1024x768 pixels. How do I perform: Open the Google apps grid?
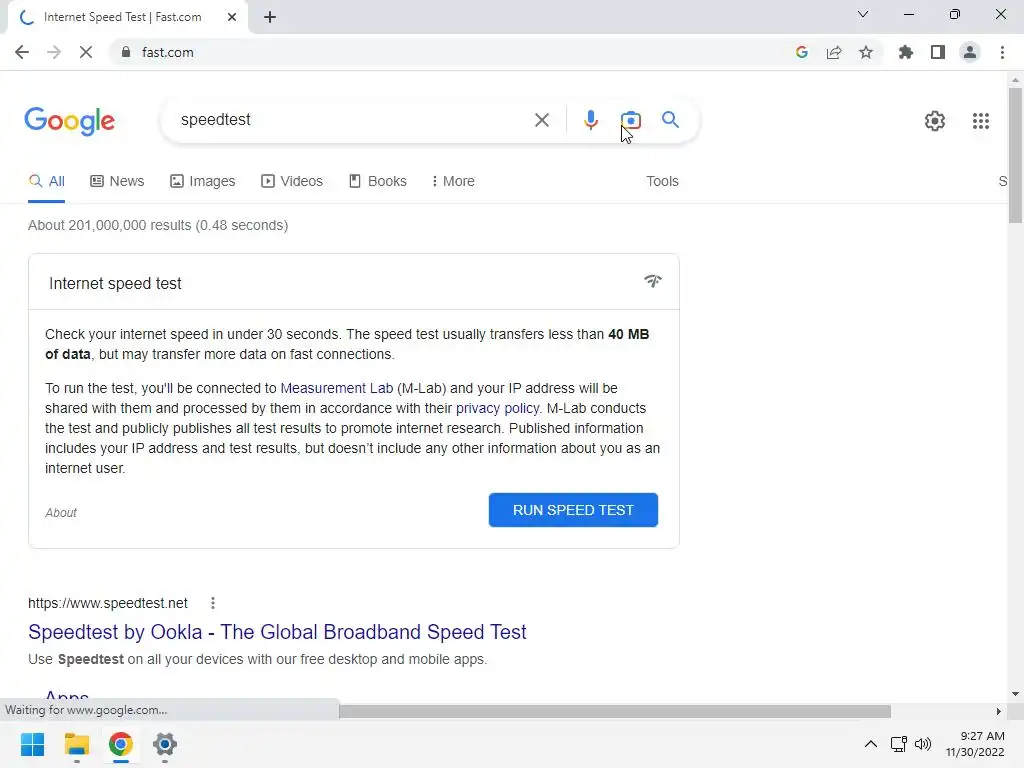pyautogui.click(x=980, y=121)
